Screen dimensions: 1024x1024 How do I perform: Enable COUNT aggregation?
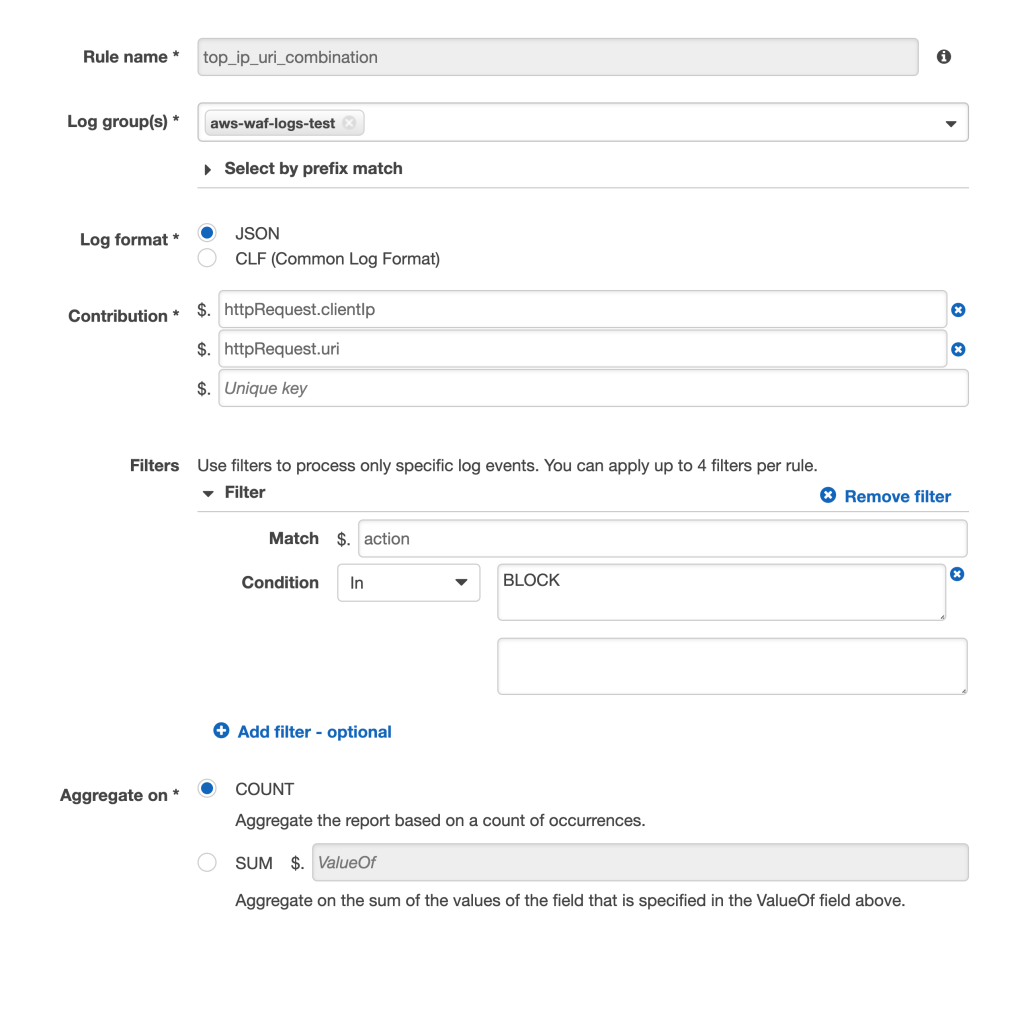tap(206, 789)
